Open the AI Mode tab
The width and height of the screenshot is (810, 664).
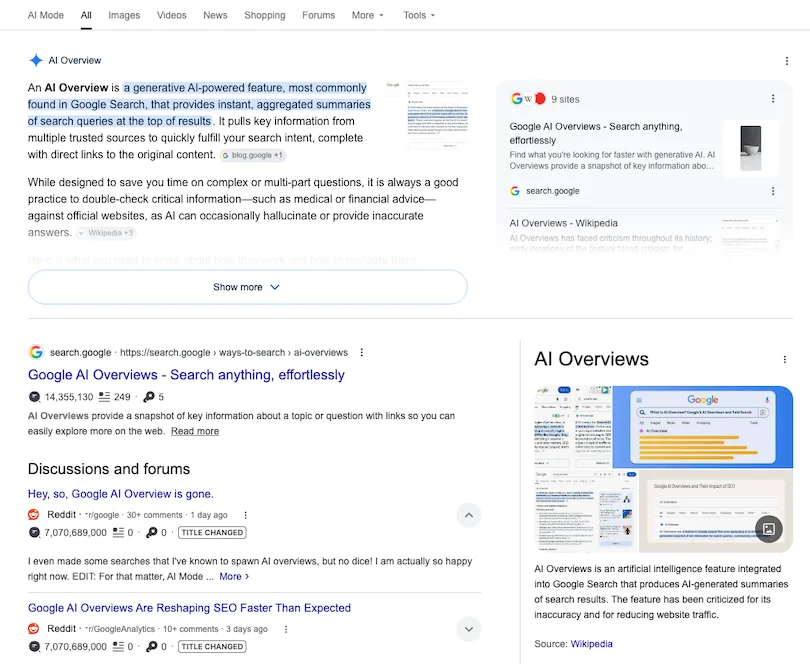coord(45,15)
